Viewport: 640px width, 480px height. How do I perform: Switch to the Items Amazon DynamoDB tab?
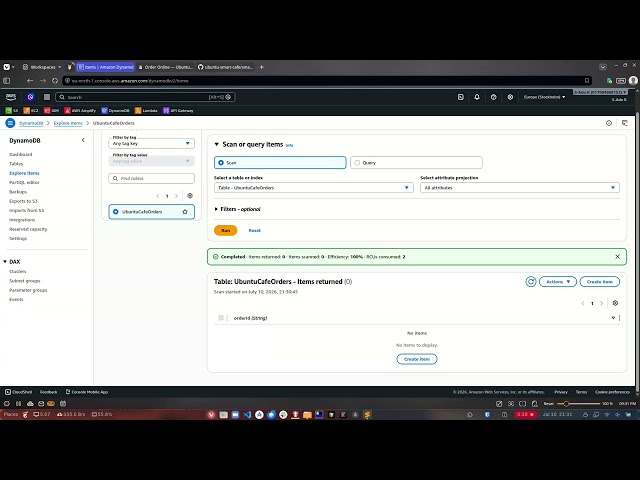(106, 67)
